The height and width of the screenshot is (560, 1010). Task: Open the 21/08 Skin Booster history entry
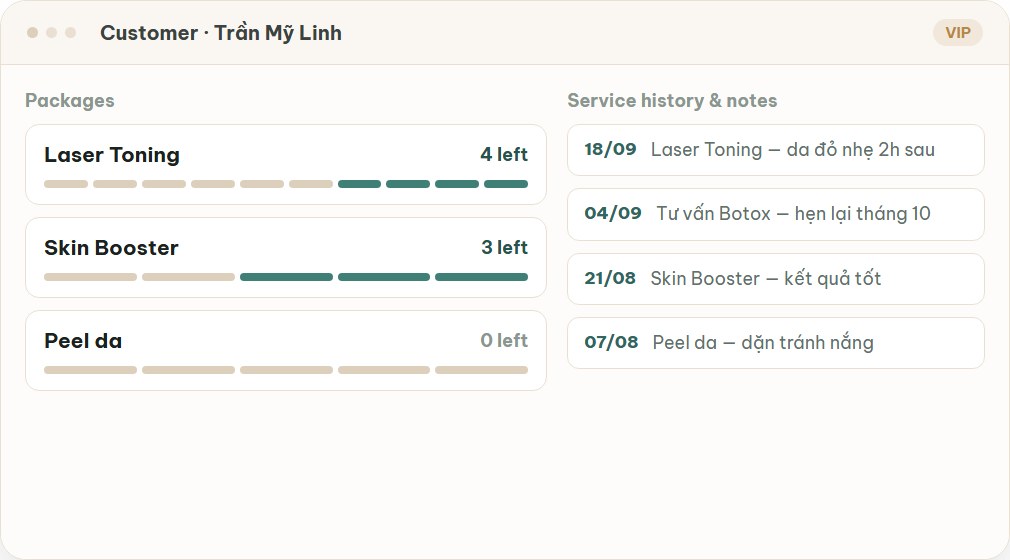click(776, 278)
